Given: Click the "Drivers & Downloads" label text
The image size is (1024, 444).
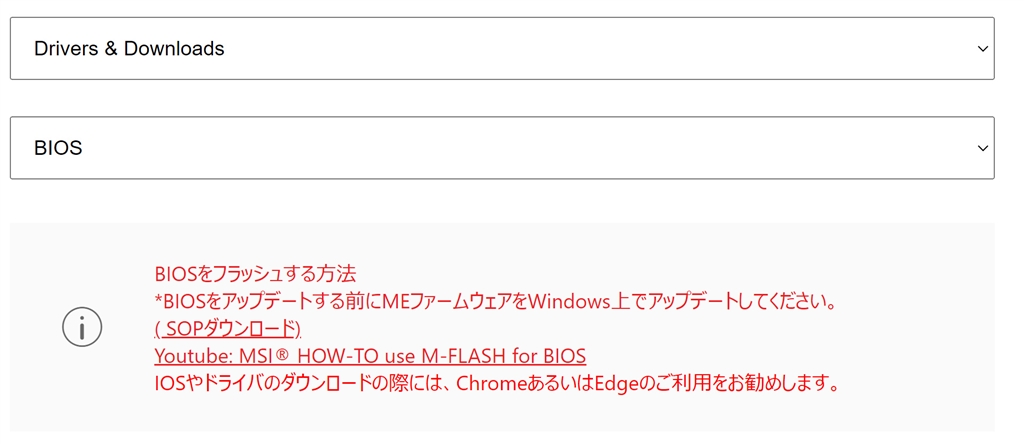Looking at the screenshot, I should (129, 48).
